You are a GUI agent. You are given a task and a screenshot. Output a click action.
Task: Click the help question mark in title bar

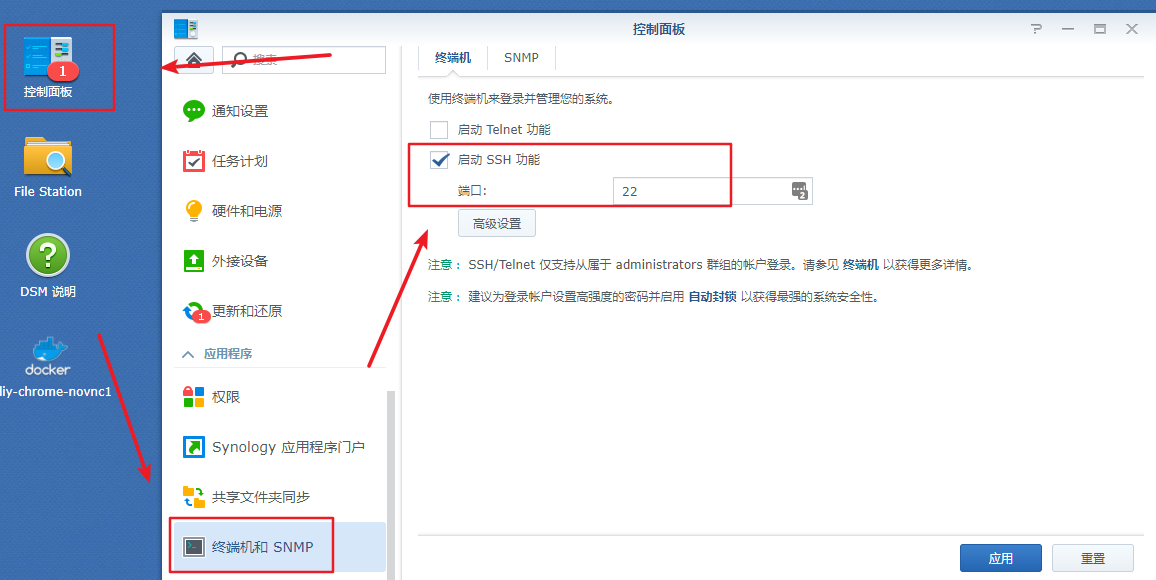tap(1037, 29)
